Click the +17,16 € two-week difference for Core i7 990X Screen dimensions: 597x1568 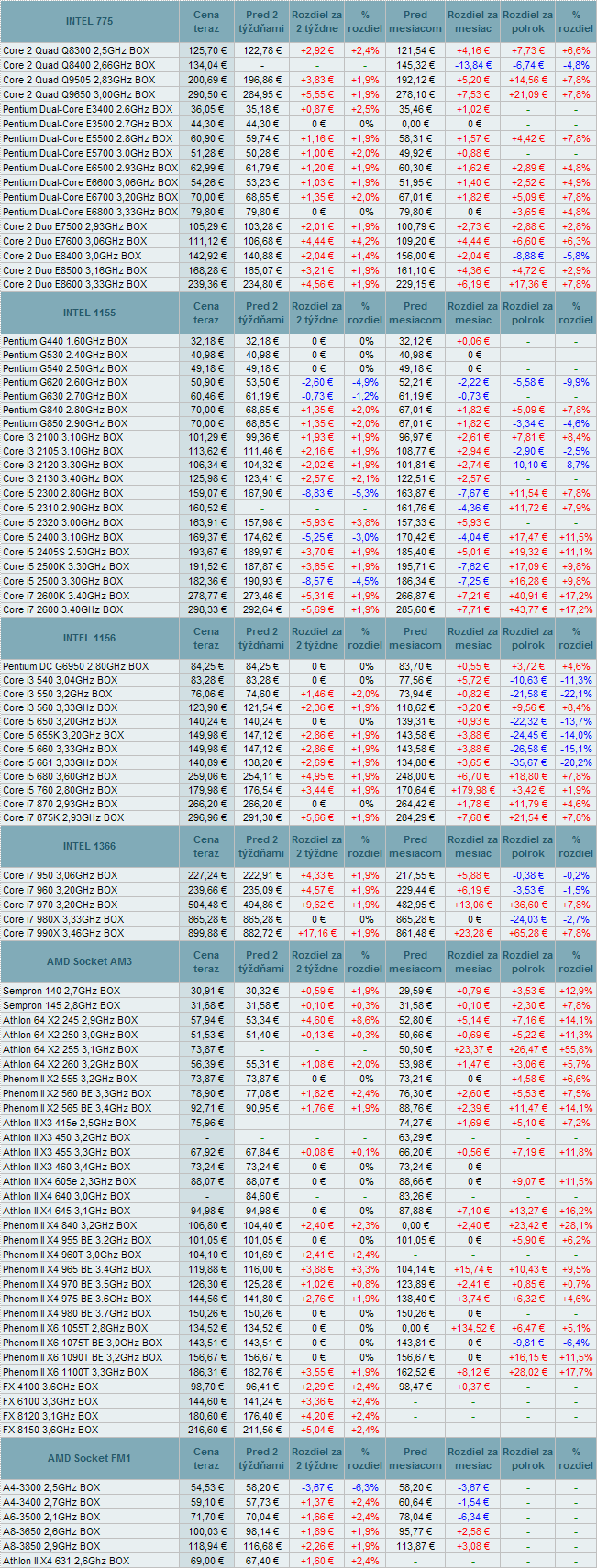tap(317, 934)
